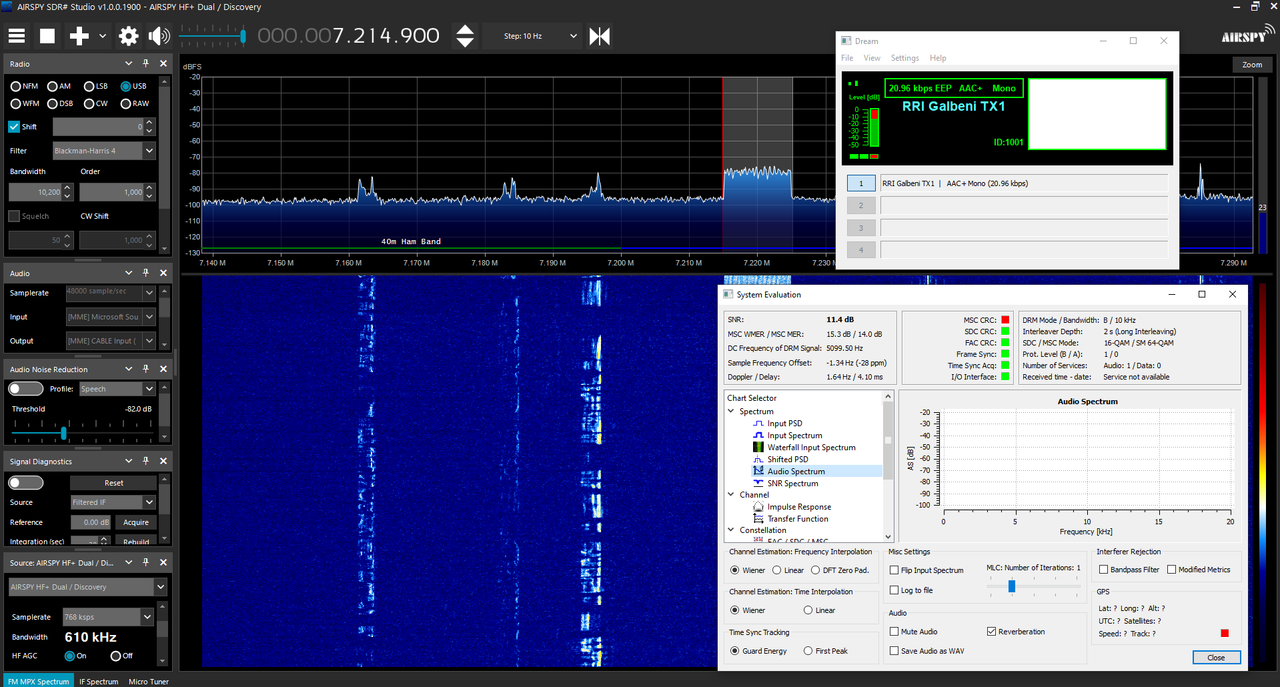Switch to the Micro Tuner tab
Screen dimensions: 1280x687
tap(148, 681)
